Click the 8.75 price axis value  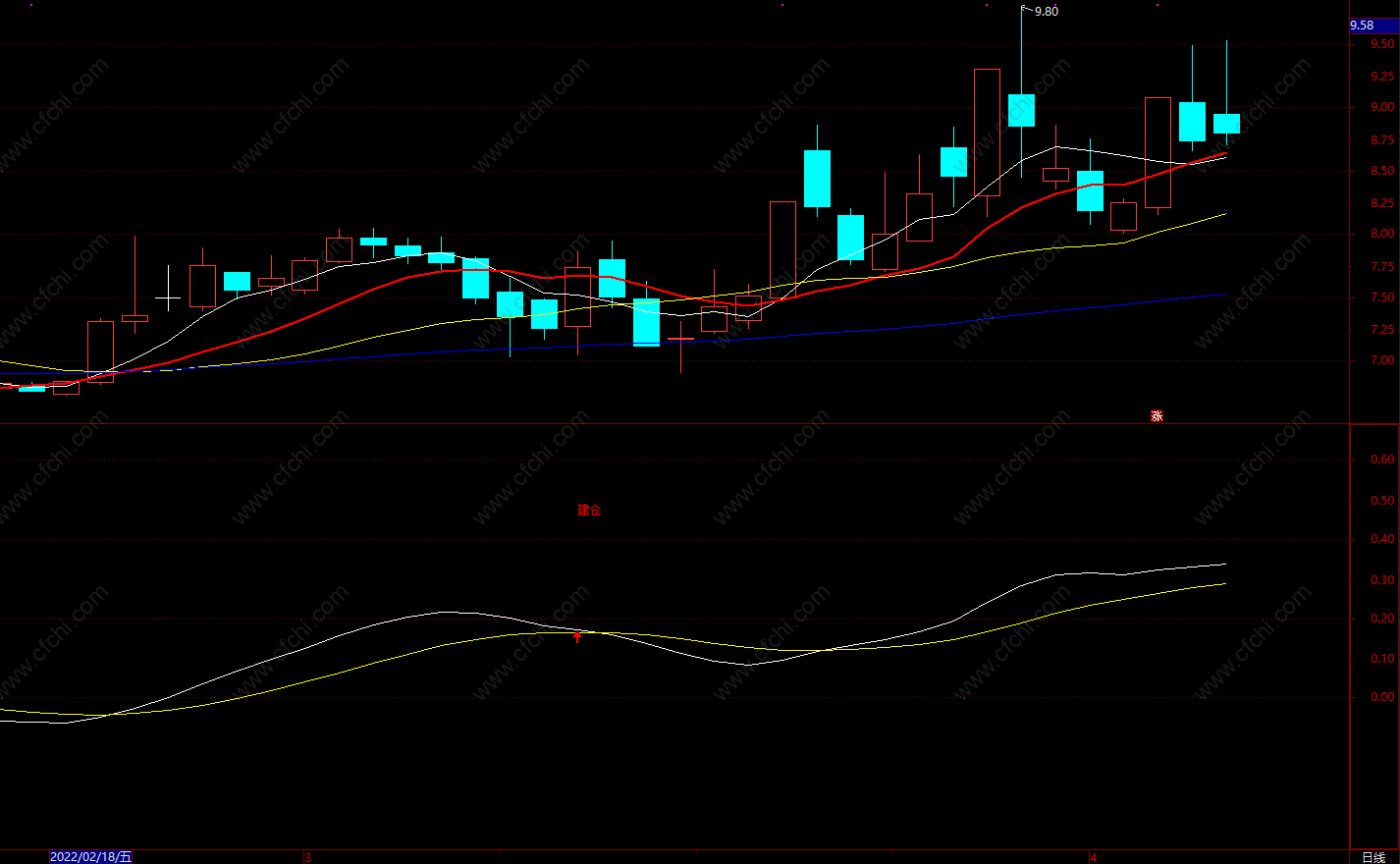pos(1382,140)
